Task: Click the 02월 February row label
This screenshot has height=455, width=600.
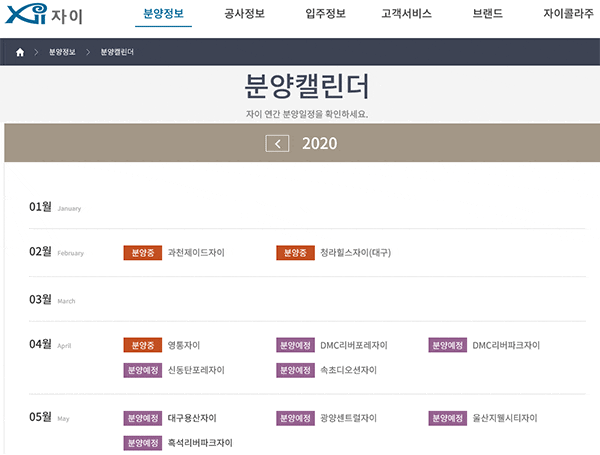Action: tap(56, 252)
